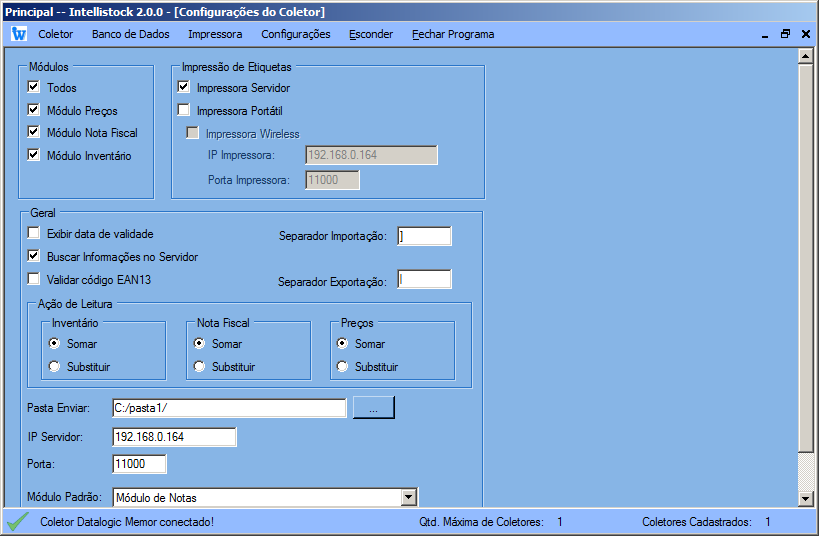Screen dimensions: 819x536
Task: Restore the inner Configurações window
Action: click(x=785, y=34)
